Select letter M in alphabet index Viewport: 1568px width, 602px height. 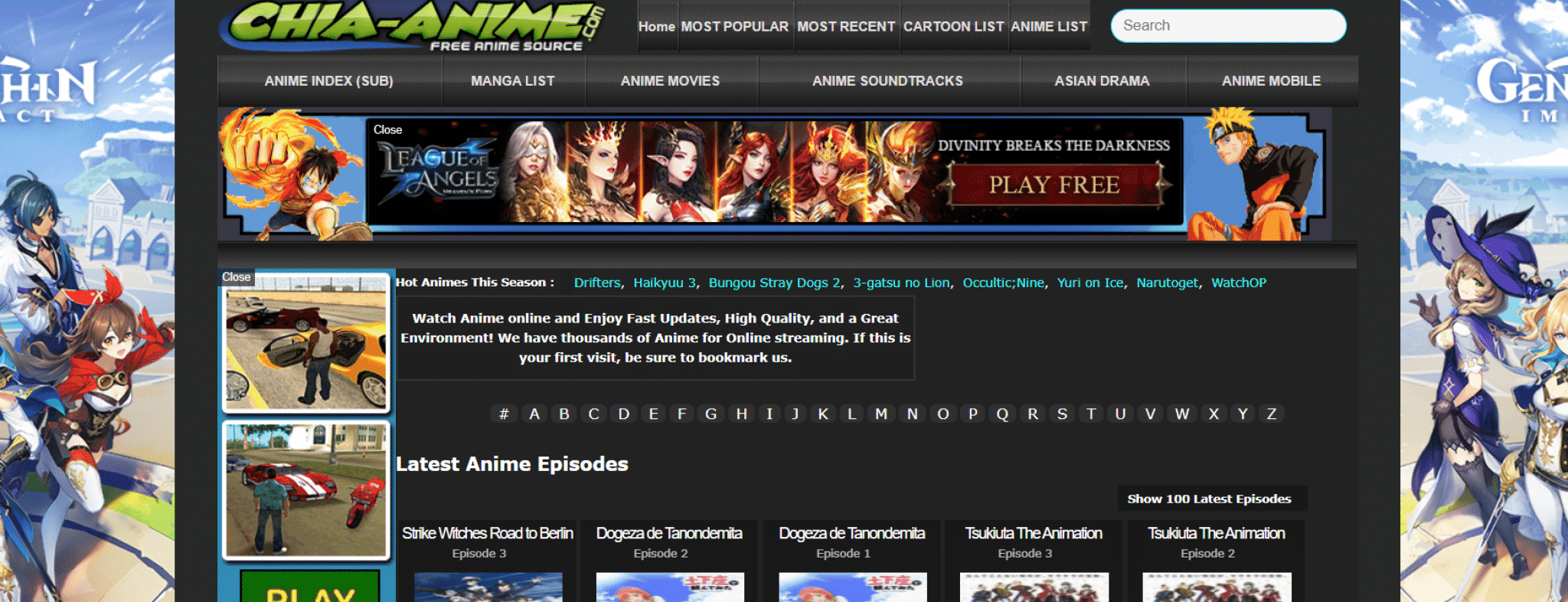click(881, 414)
